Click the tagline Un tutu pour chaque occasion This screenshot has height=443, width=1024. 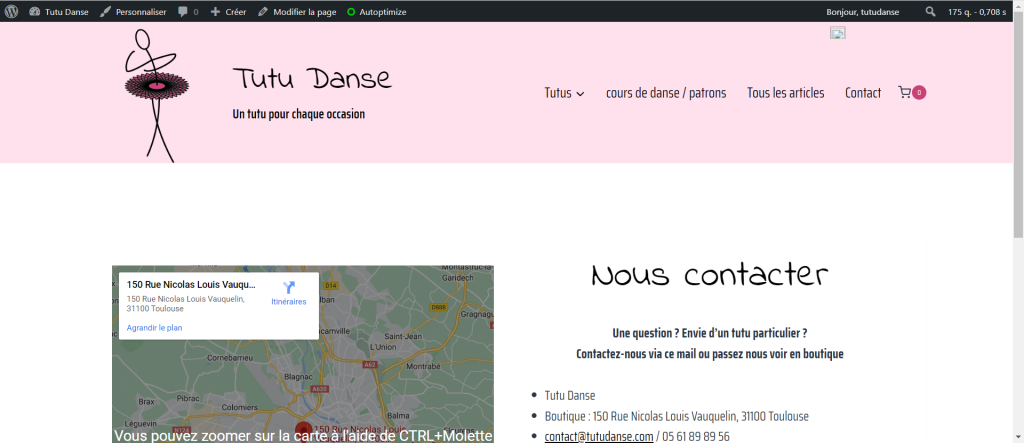pyautogui.click(x=298, y=114)
